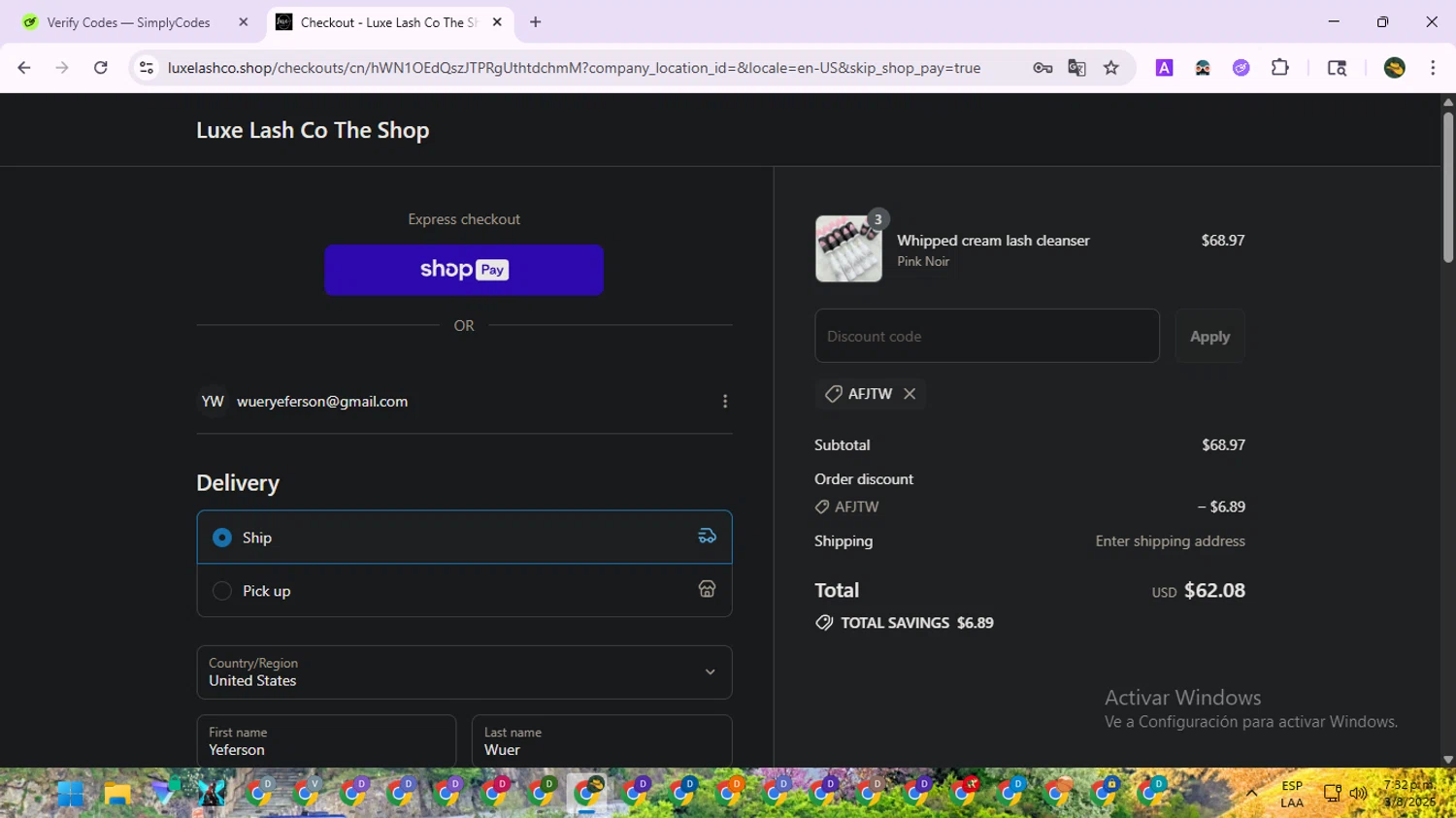Screen dimensions: 1456x818
Task: Open the taskbar clock and date
Action: tap(1409, 794)
